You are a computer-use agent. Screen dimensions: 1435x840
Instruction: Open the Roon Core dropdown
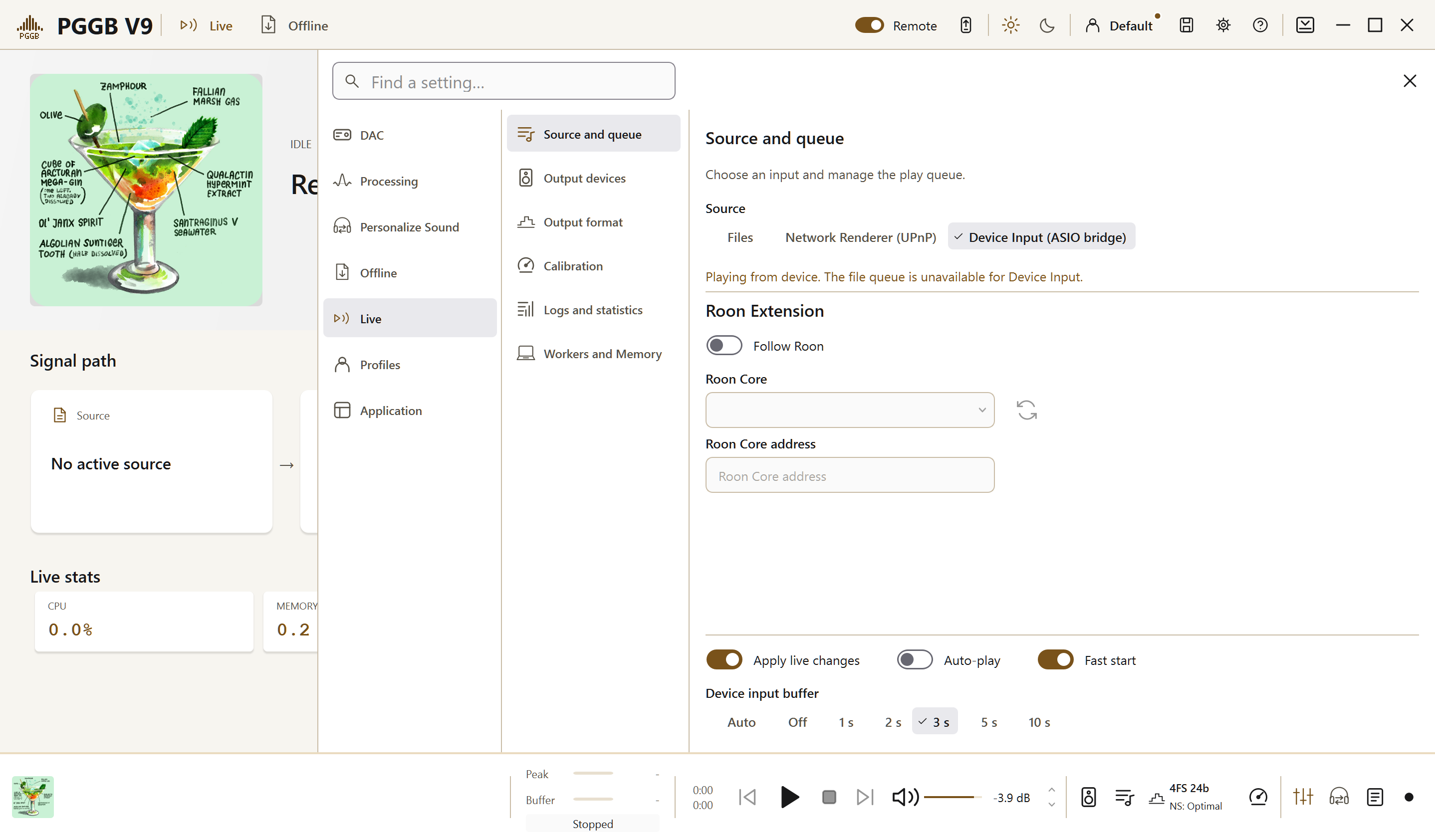click(850, 410)
